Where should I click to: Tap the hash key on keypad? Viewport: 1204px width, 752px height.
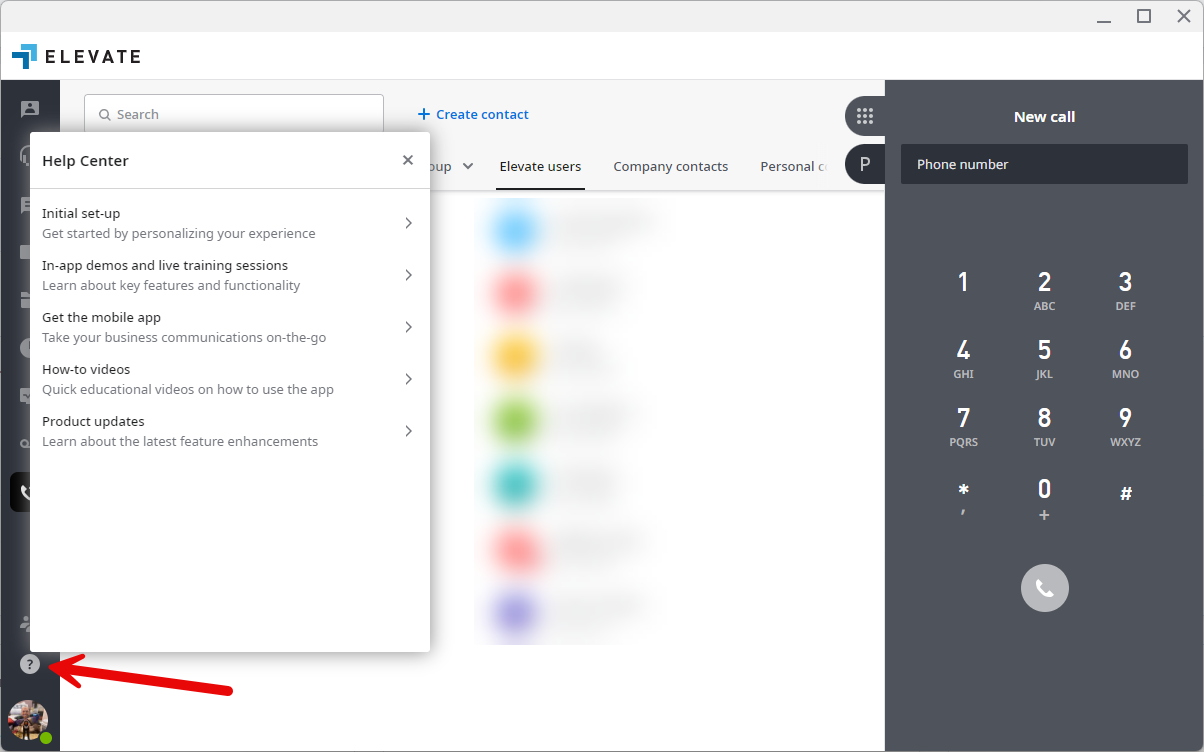1125,494
